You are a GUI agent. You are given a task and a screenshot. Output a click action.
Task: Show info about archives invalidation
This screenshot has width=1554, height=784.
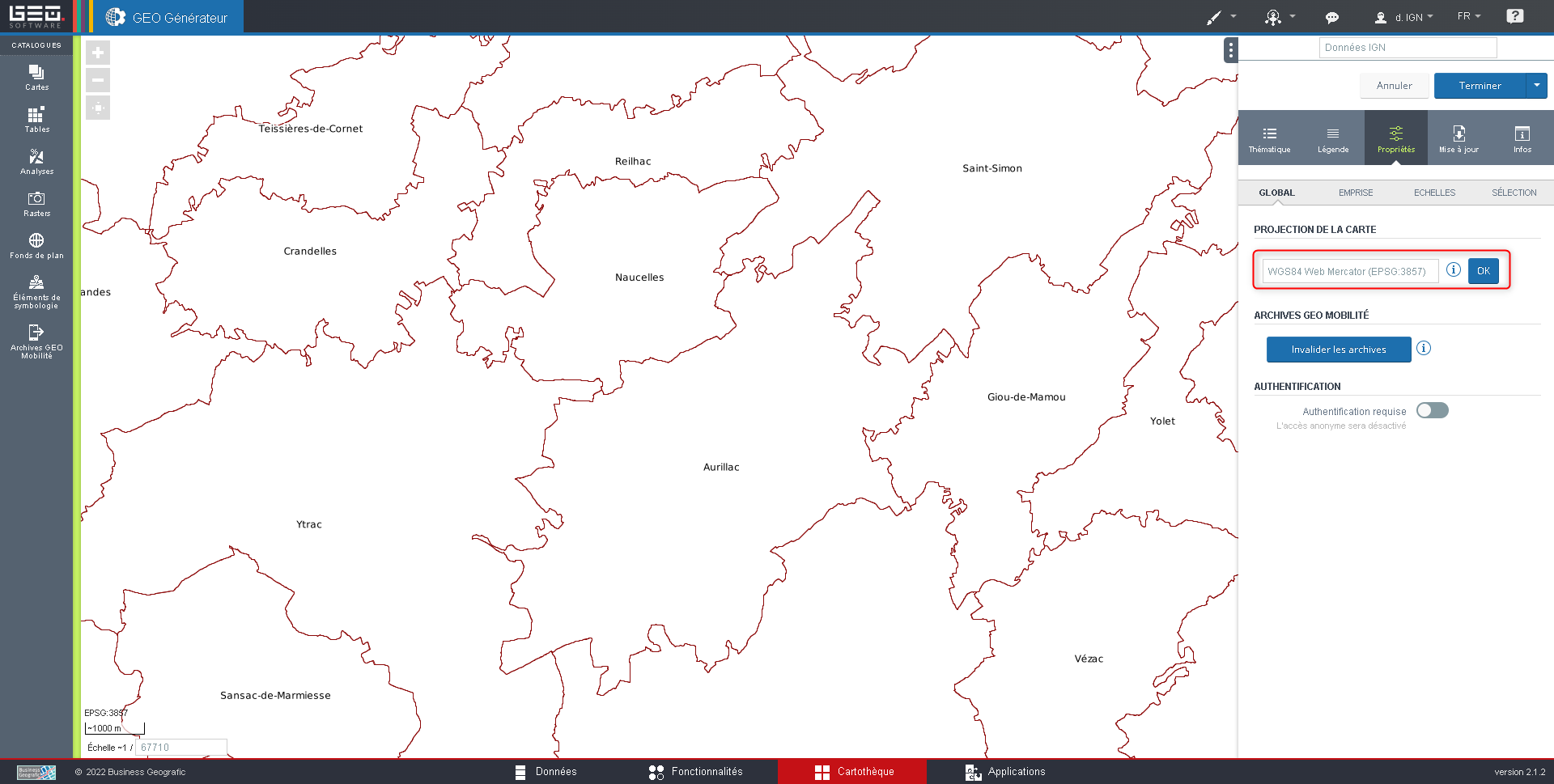1424,348
